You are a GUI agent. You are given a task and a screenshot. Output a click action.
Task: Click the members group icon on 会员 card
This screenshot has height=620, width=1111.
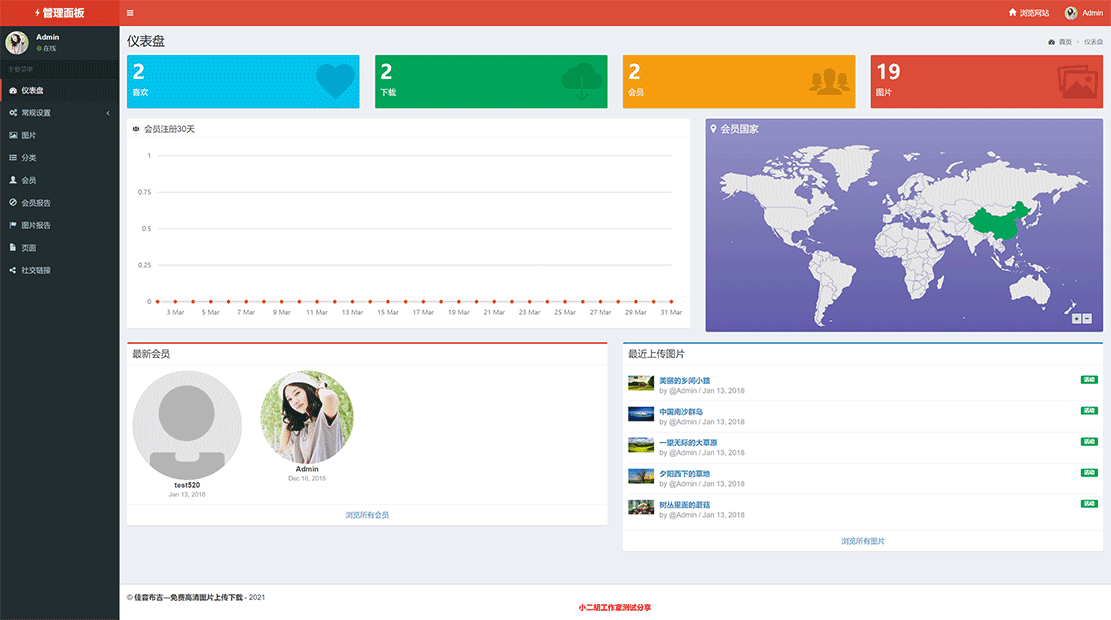pyautogui.click(x=829, y=83)
